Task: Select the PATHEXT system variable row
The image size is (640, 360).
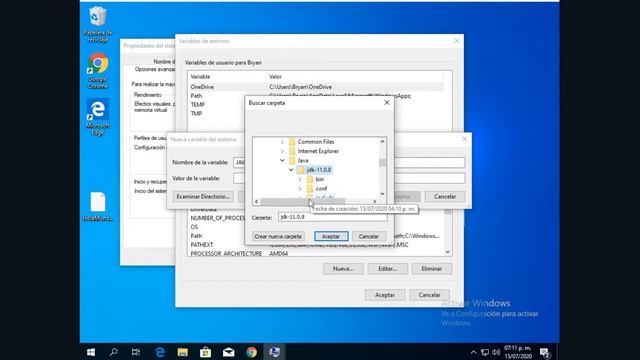Action: point(316,244)
